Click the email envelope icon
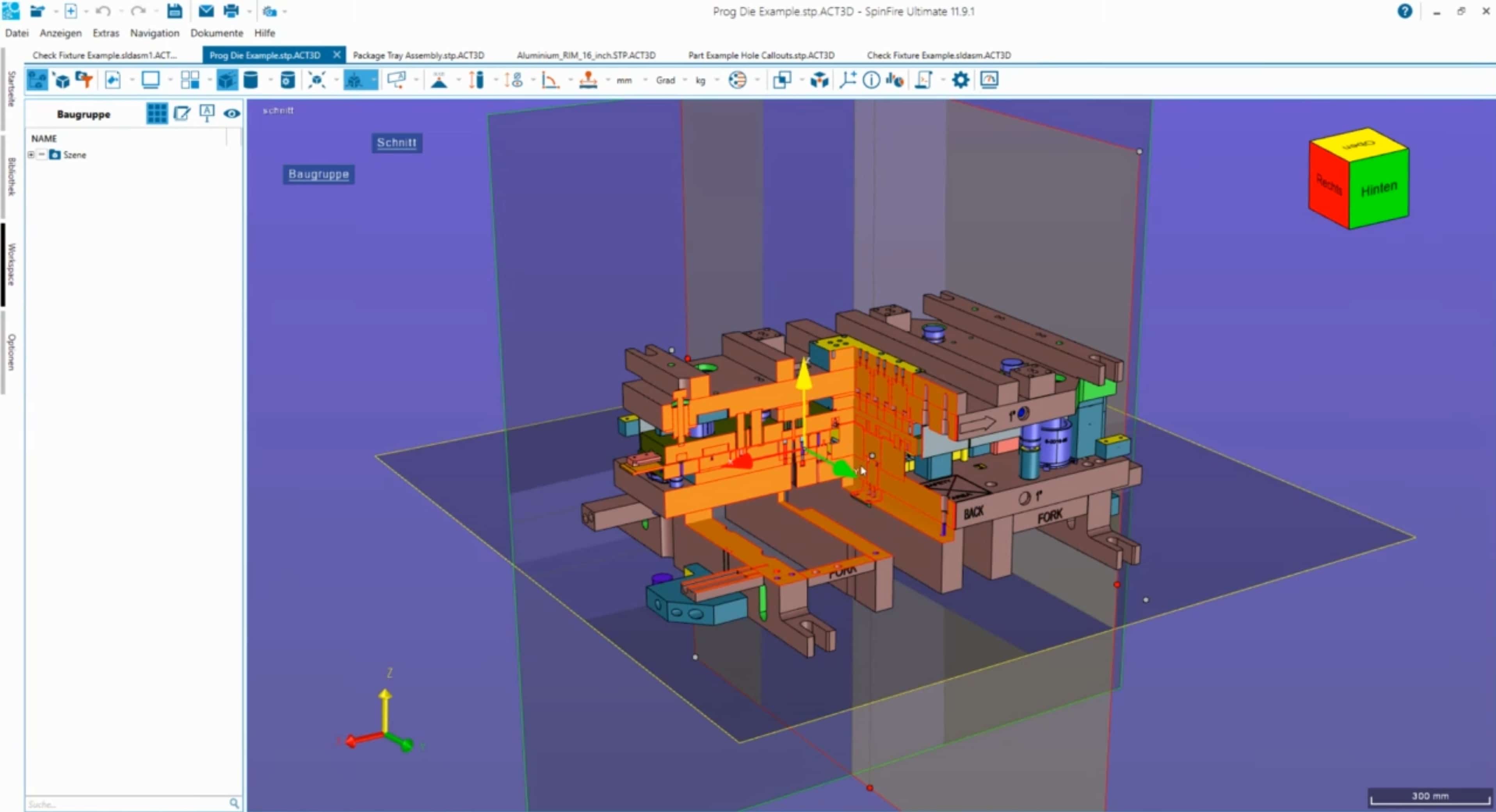Screen dimensions: 1496x812 [206, 11]
